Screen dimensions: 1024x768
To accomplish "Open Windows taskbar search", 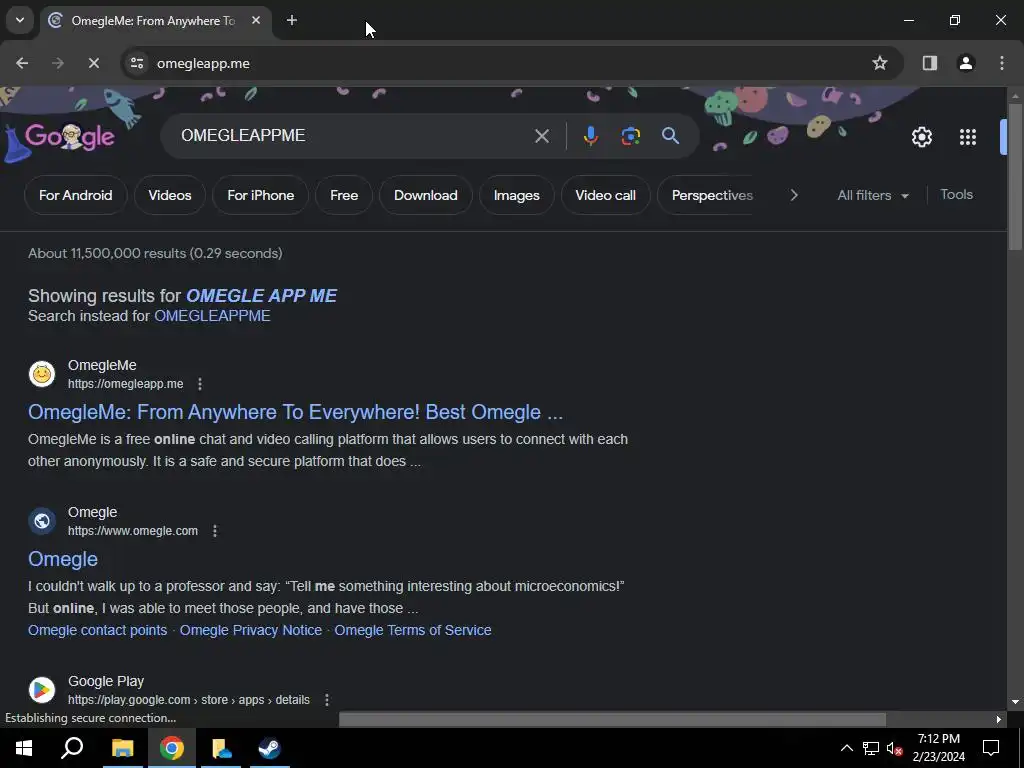I will click(72, 748).
